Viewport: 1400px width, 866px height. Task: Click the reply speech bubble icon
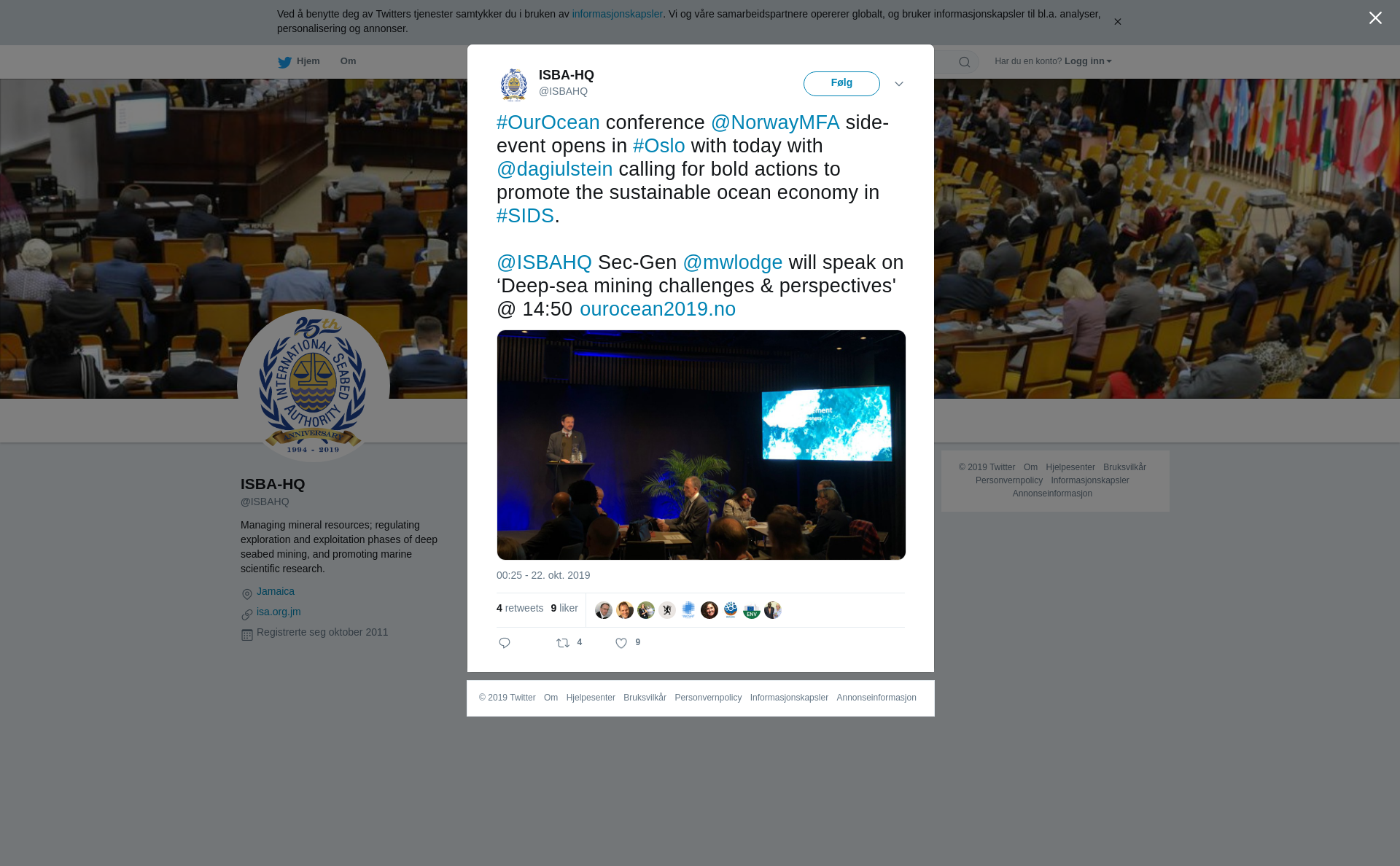505,643
